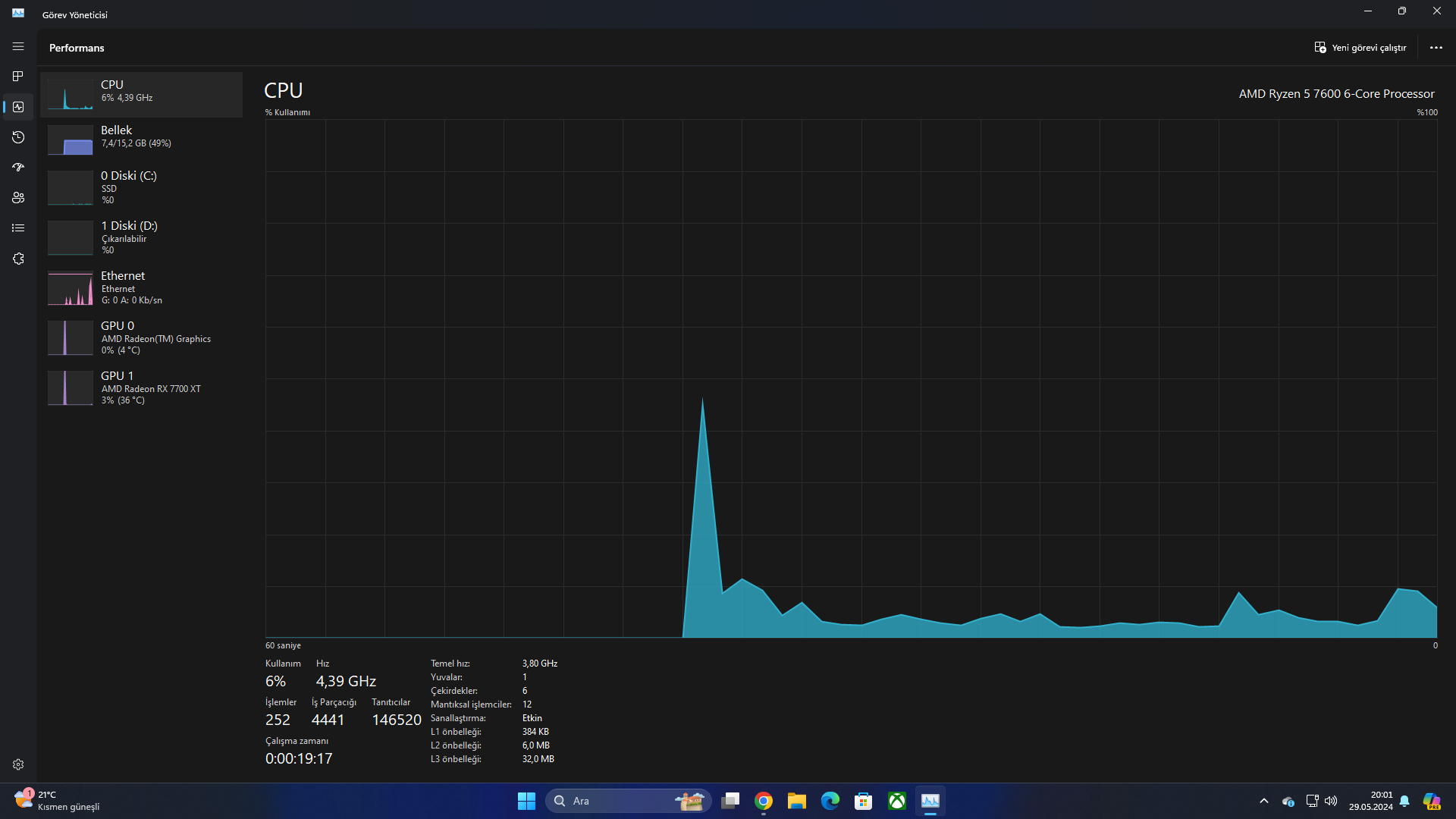Open Task View from taskbar
Image resolution: width=1456 pixels, height=819 pixels.
click(730, 801)
